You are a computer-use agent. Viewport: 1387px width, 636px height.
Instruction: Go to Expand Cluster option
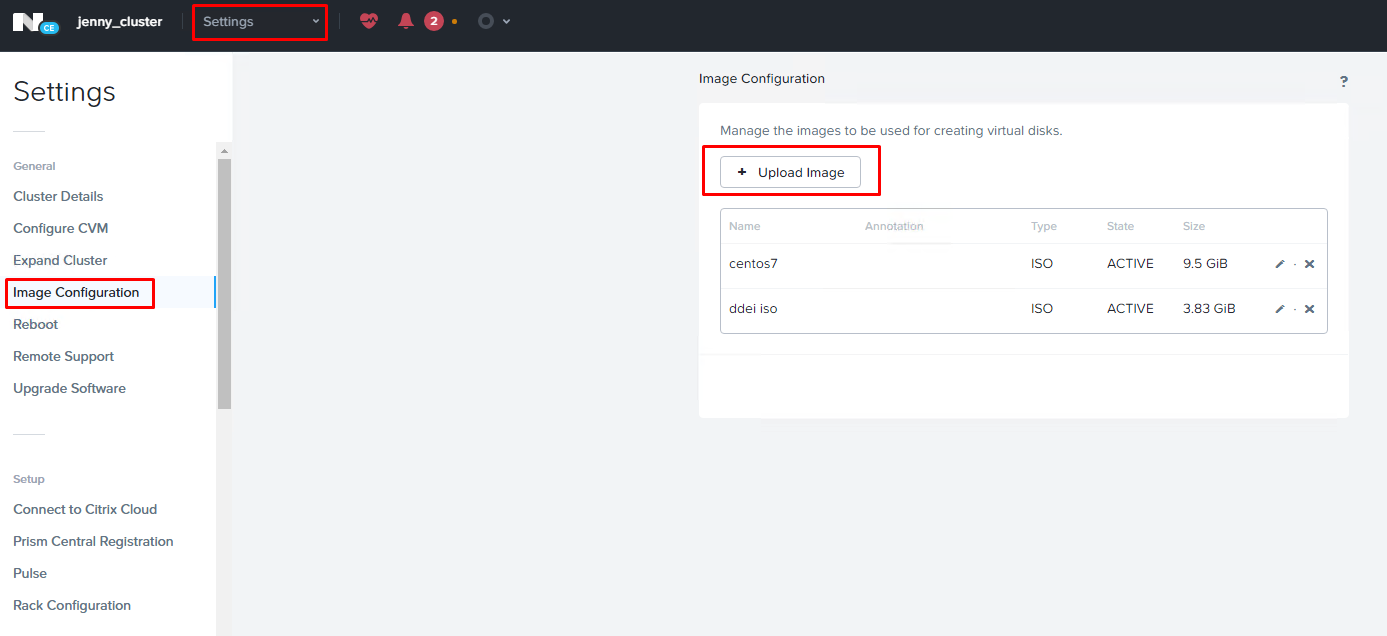point(60,261)
